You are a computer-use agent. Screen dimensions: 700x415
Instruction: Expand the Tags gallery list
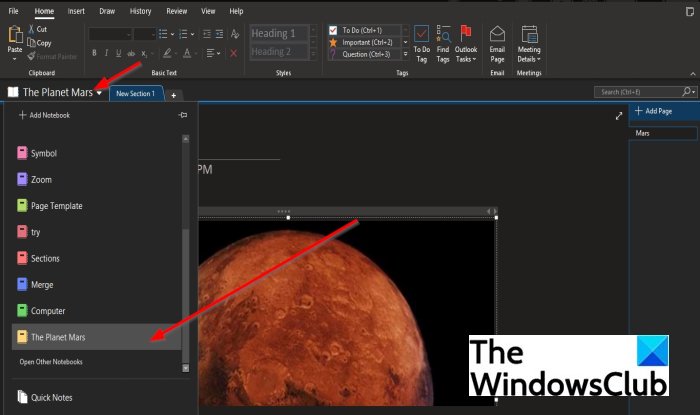[x=405, y=54]
